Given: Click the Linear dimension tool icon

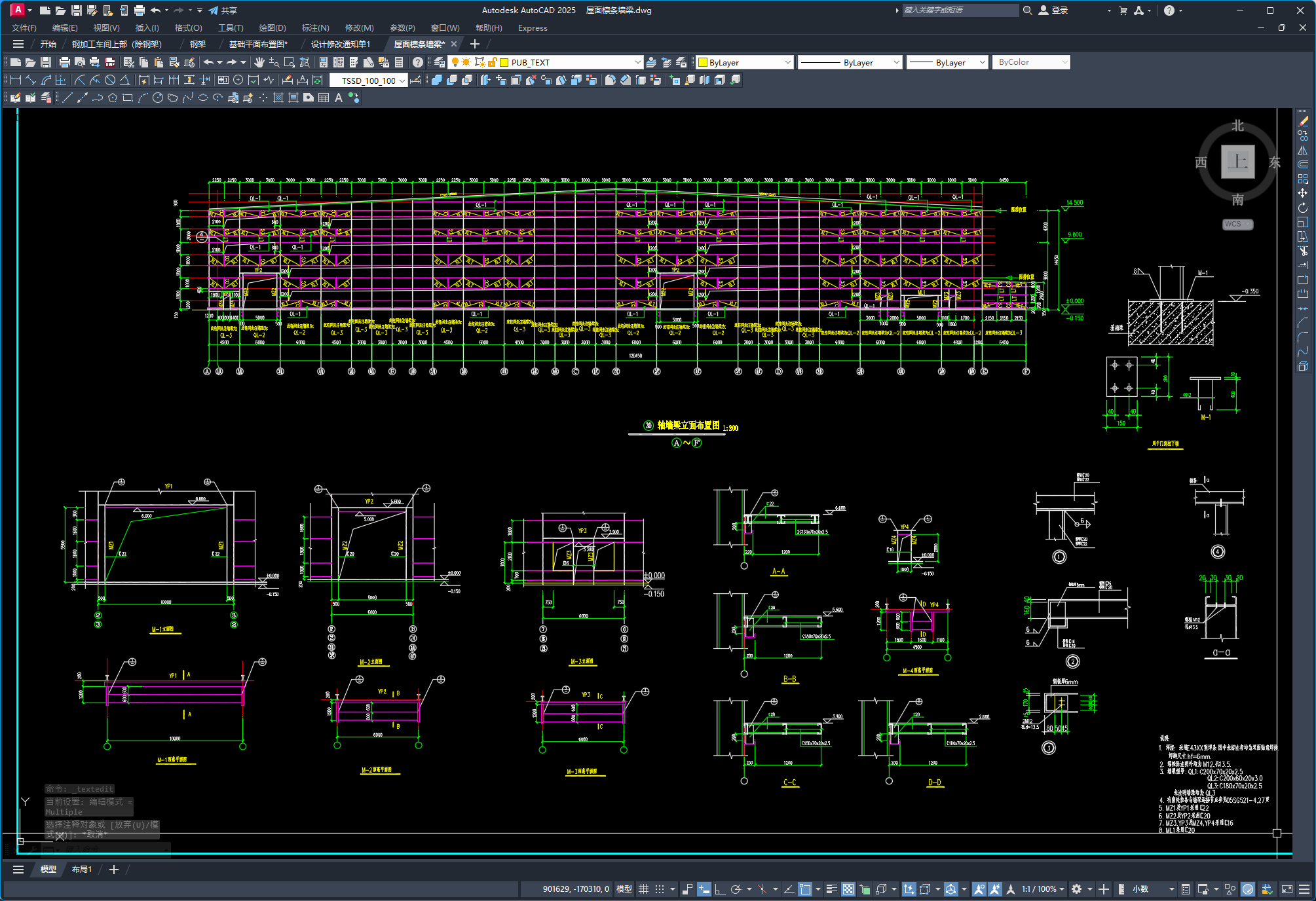Looking at the screenshot, I should (x=15, y=80).
